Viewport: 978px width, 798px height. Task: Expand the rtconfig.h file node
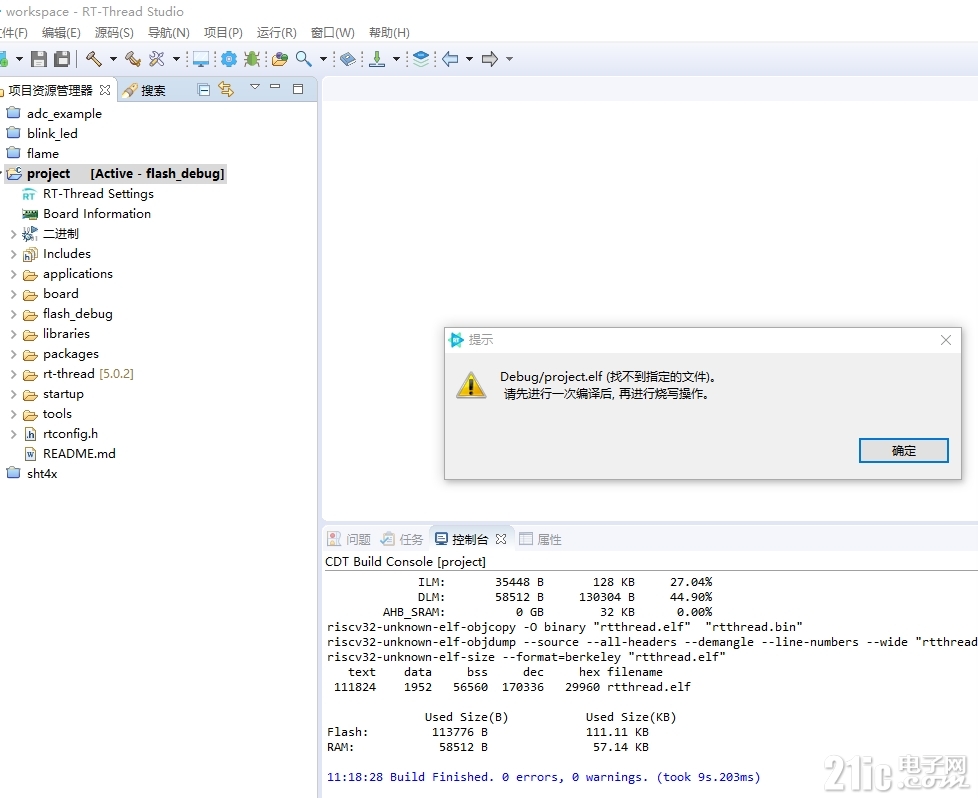pos(13,434)
